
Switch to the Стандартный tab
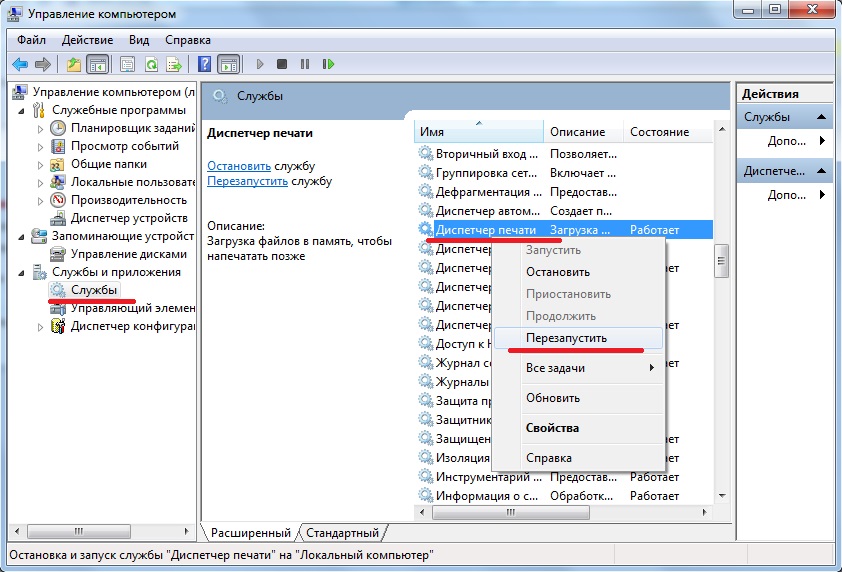[342, 533]
